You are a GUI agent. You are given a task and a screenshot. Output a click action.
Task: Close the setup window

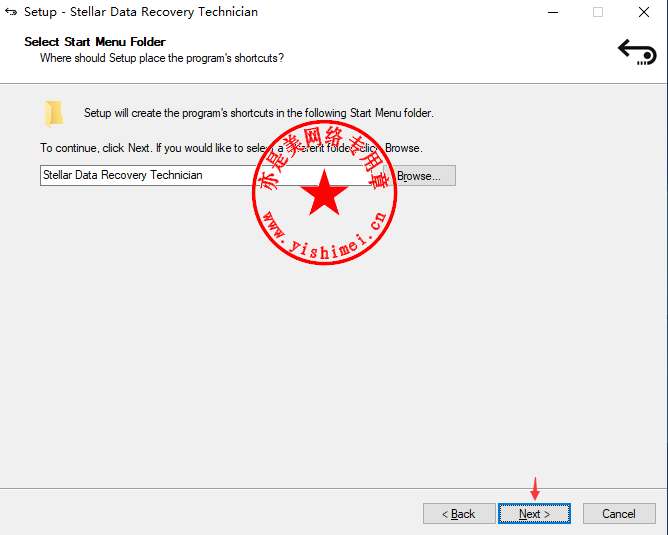644,12
